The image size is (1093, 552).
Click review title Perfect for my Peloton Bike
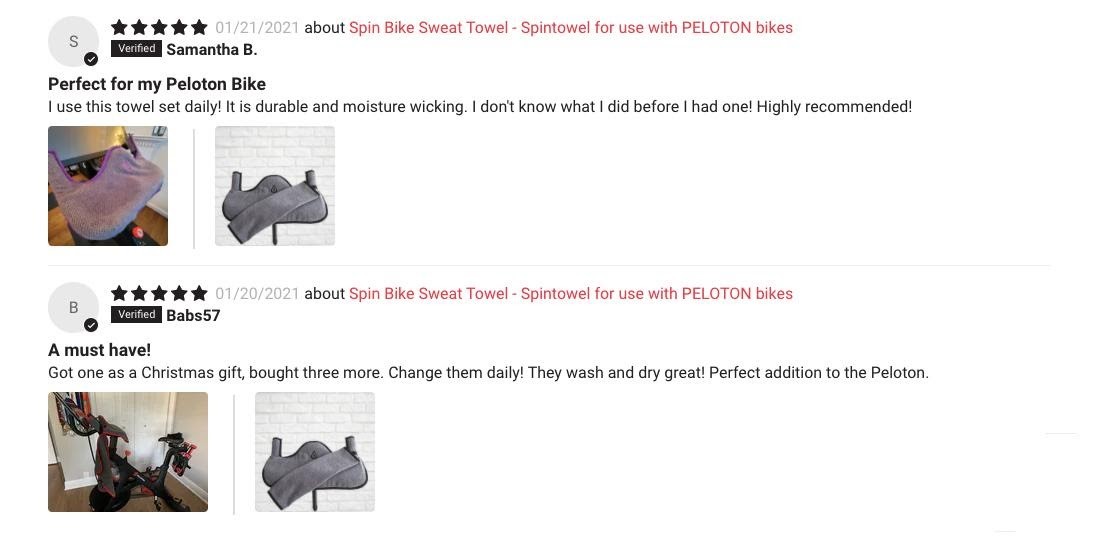pyautogui.click(x=157, y=84)
